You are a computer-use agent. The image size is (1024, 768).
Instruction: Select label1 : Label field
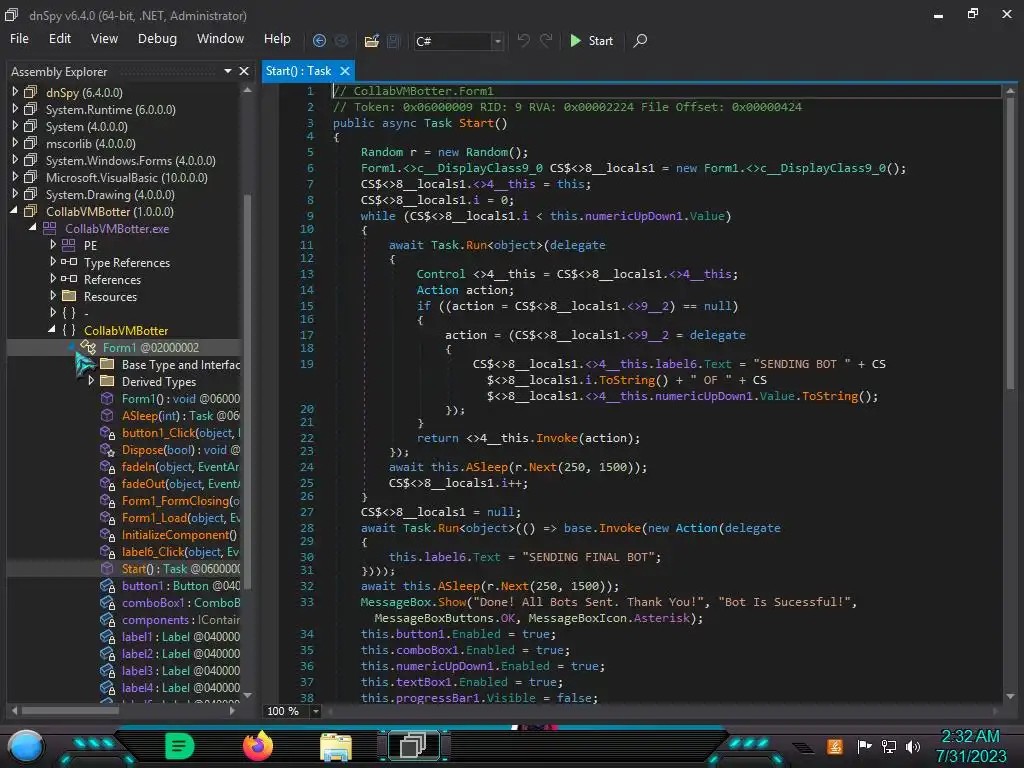pyautogui.click(x=181, y=636)
